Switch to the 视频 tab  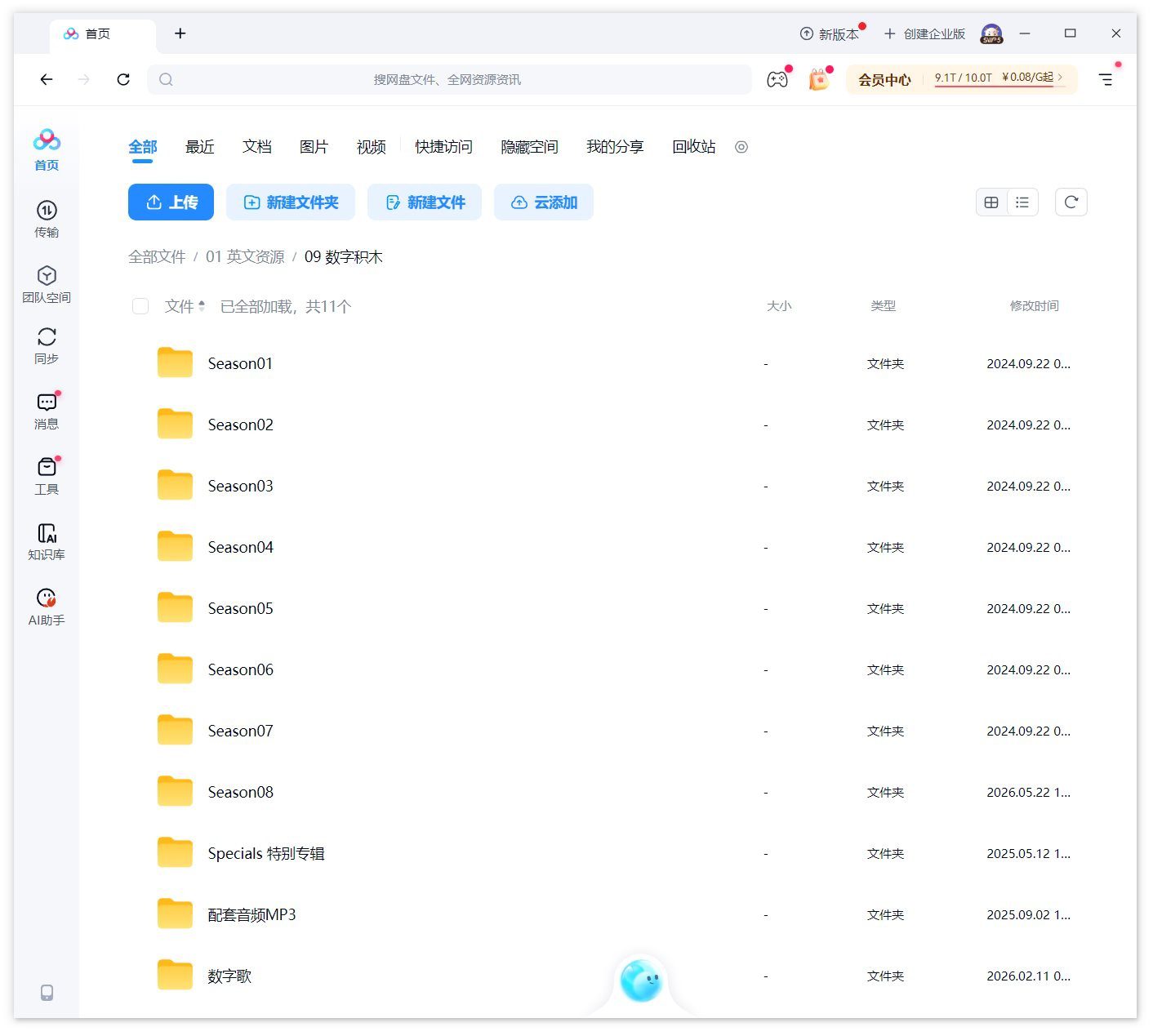pos(372,147)
